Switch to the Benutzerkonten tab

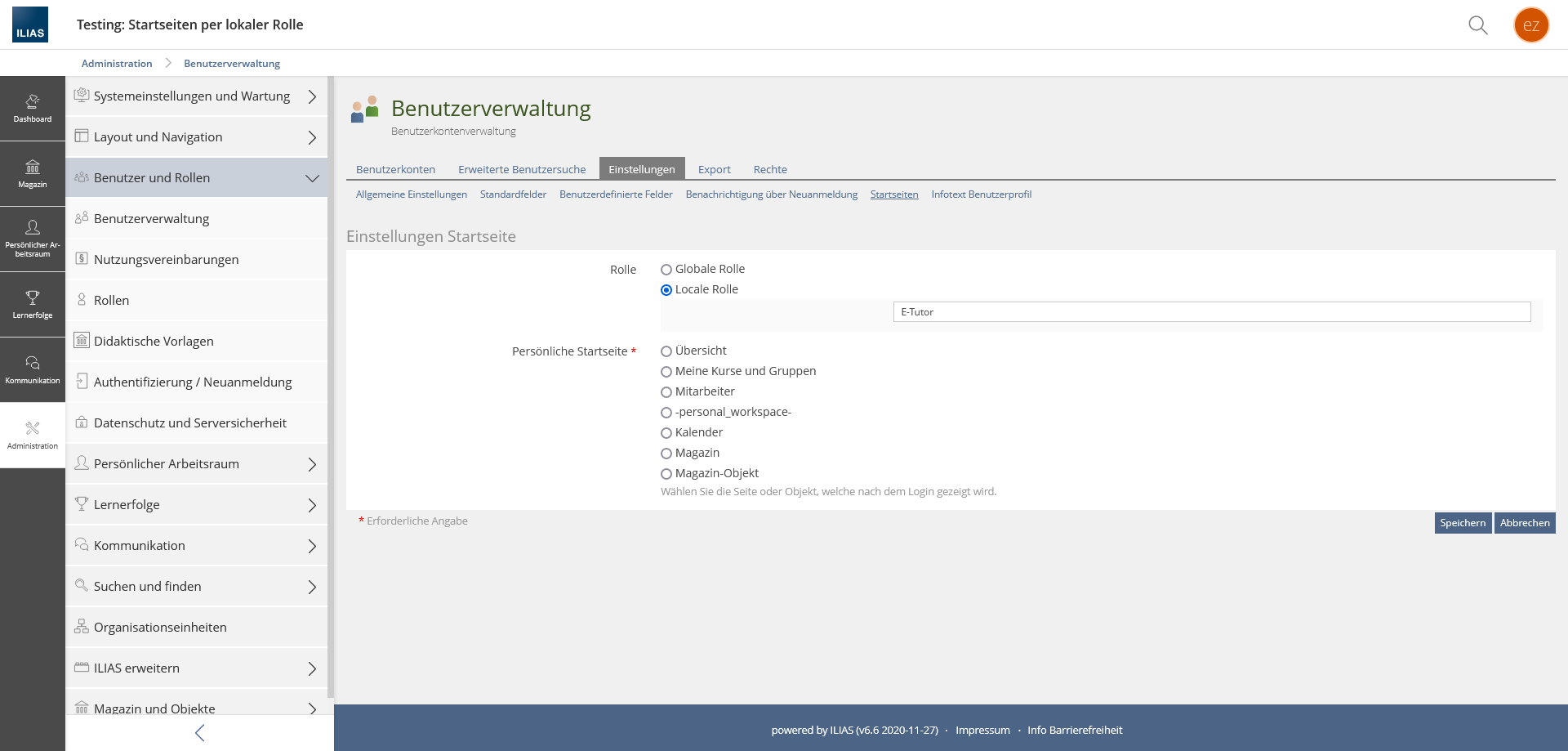(x=395, y=169)
